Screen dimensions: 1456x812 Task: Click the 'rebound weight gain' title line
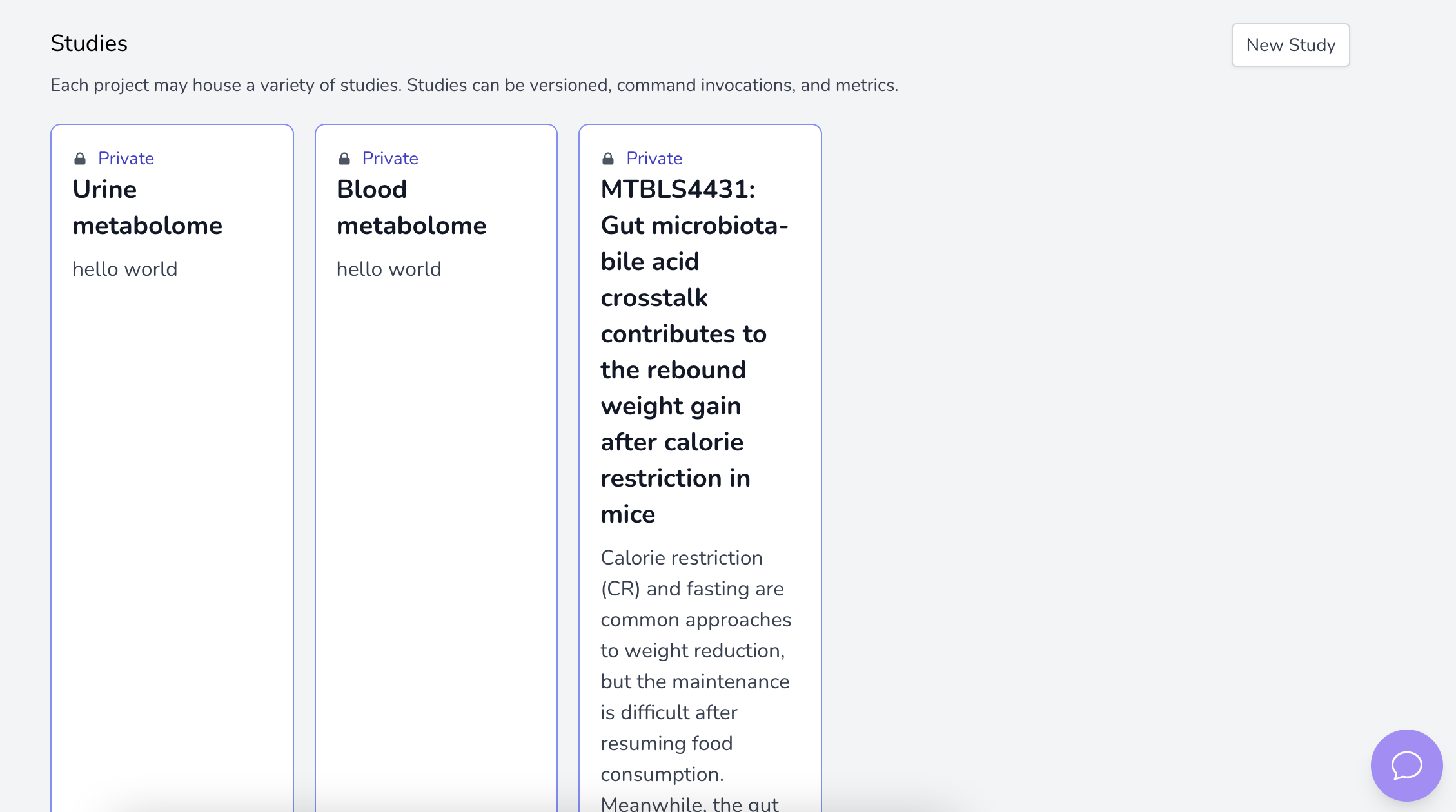[673, 371]
